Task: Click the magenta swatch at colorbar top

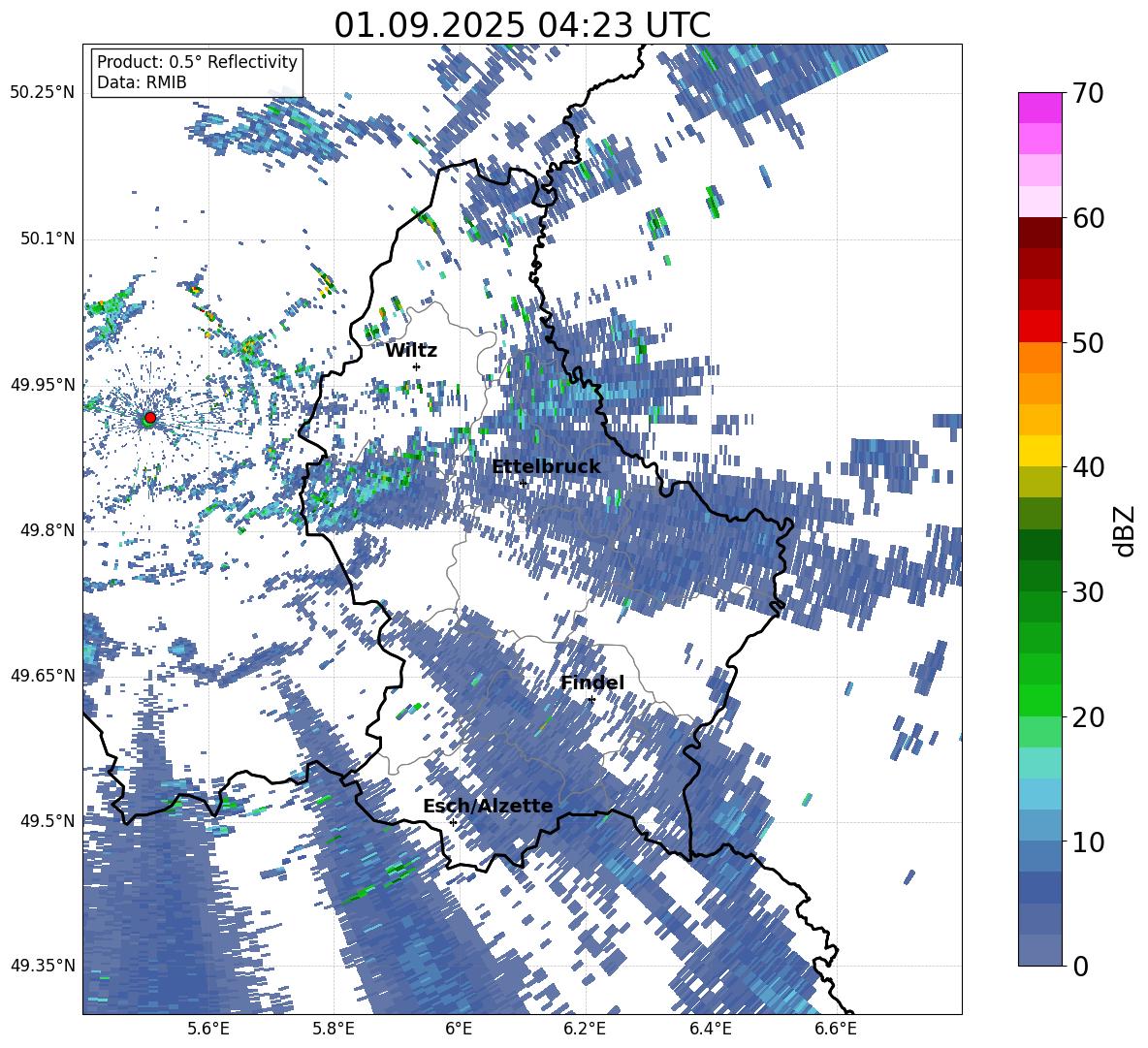Action: pyautogui.click(x=1039, y=109)
